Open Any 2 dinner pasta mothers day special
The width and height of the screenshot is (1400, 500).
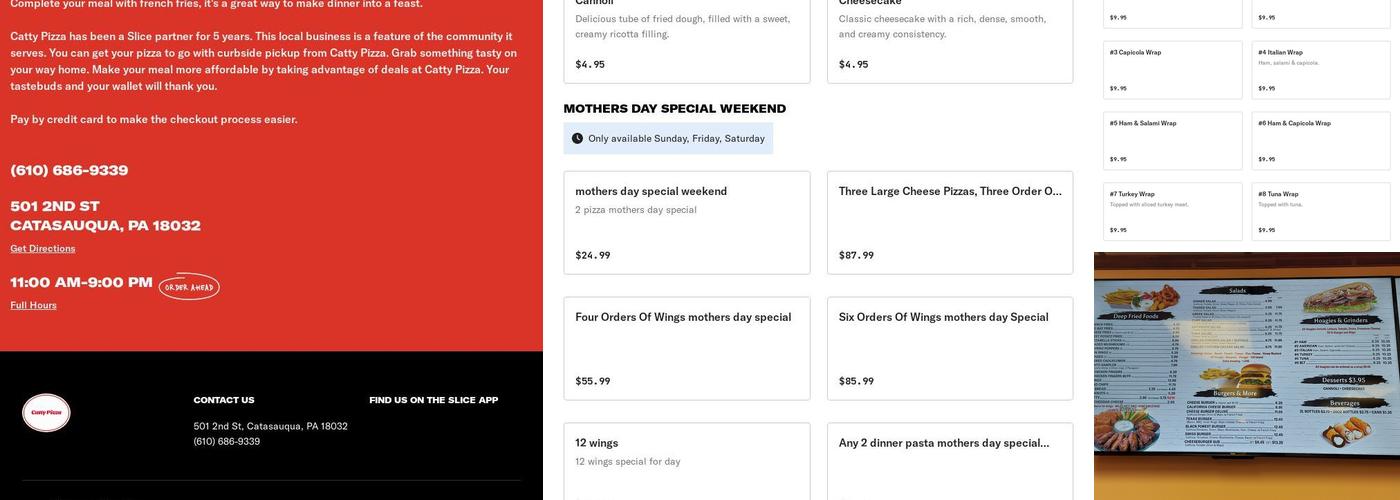pos(949,461)
